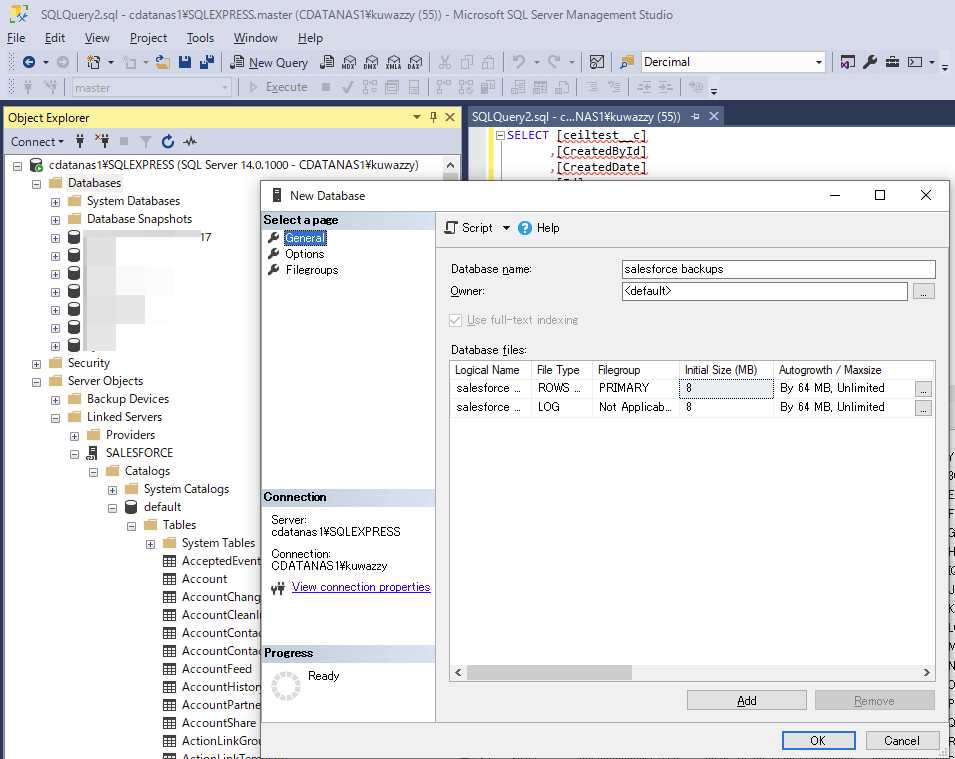Viewport: 955px width, 759px height.
Task: Open the Script dropdown arrow
Action: click(506, 228)
